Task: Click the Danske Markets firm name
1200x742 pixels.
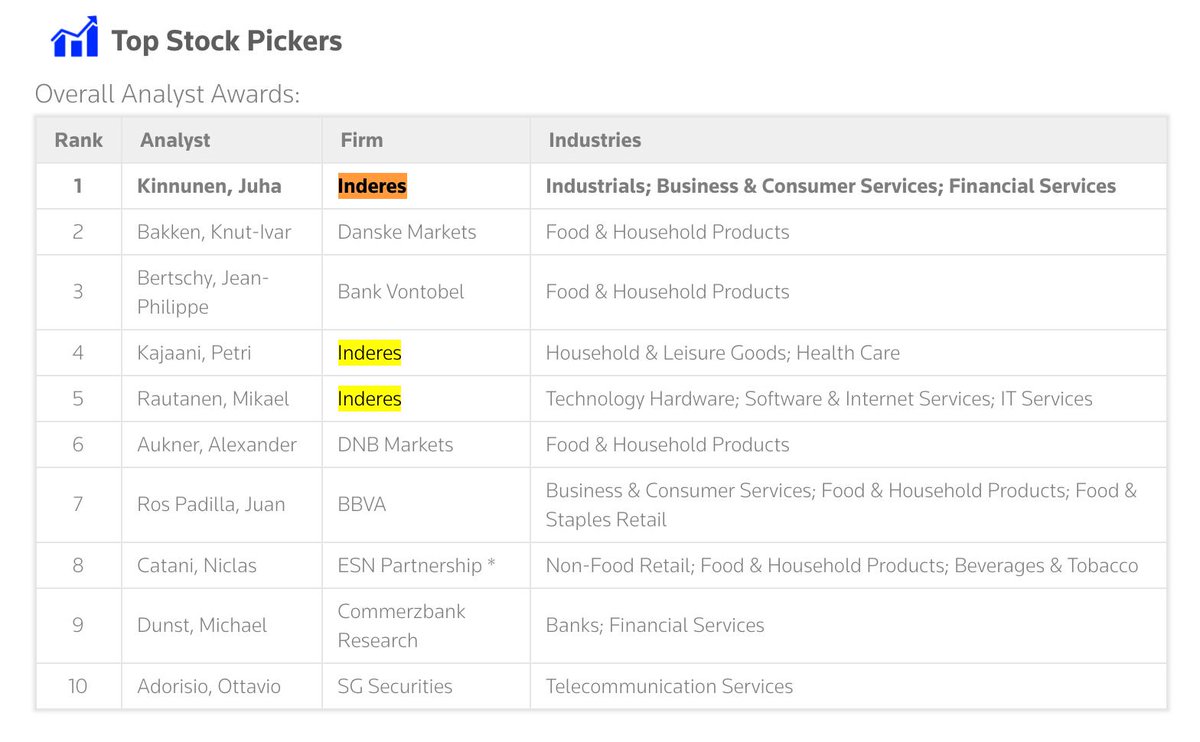Action: (x=406, y=232)
